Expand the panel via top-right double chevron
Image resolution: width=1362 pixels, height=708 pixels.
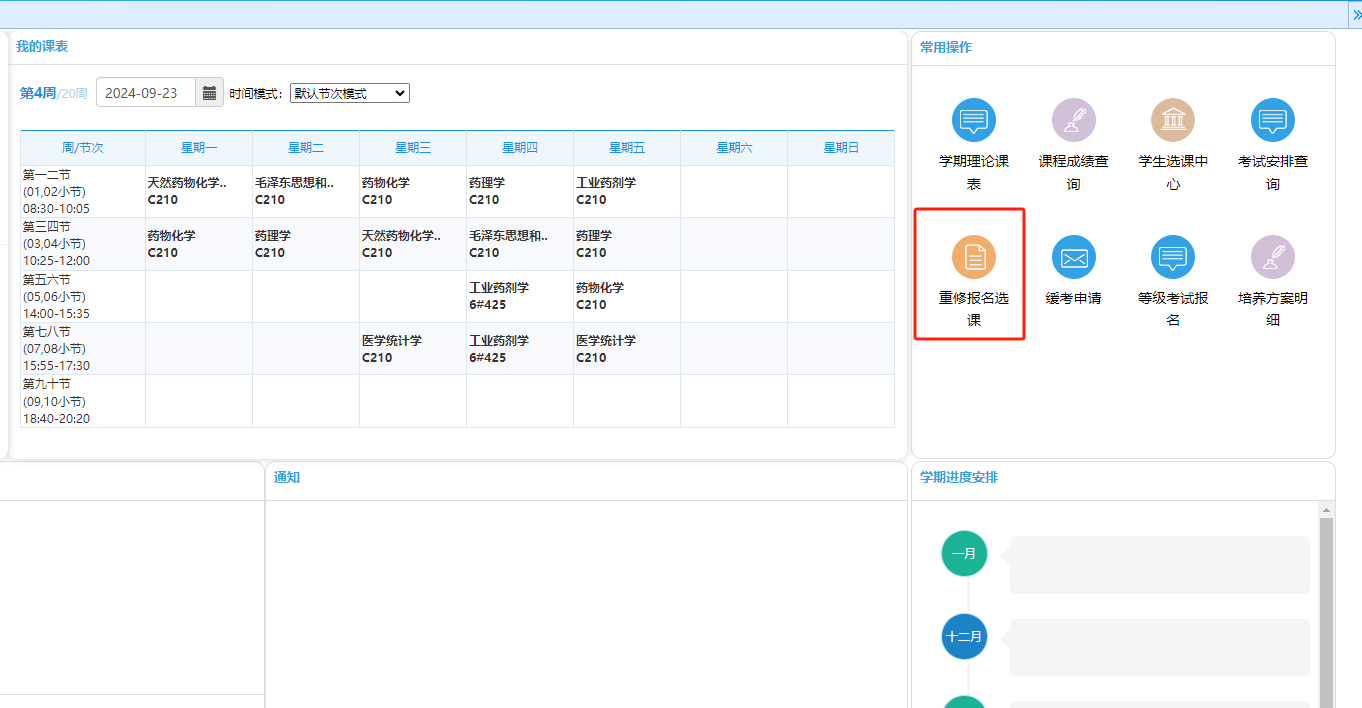(1355, 14)
